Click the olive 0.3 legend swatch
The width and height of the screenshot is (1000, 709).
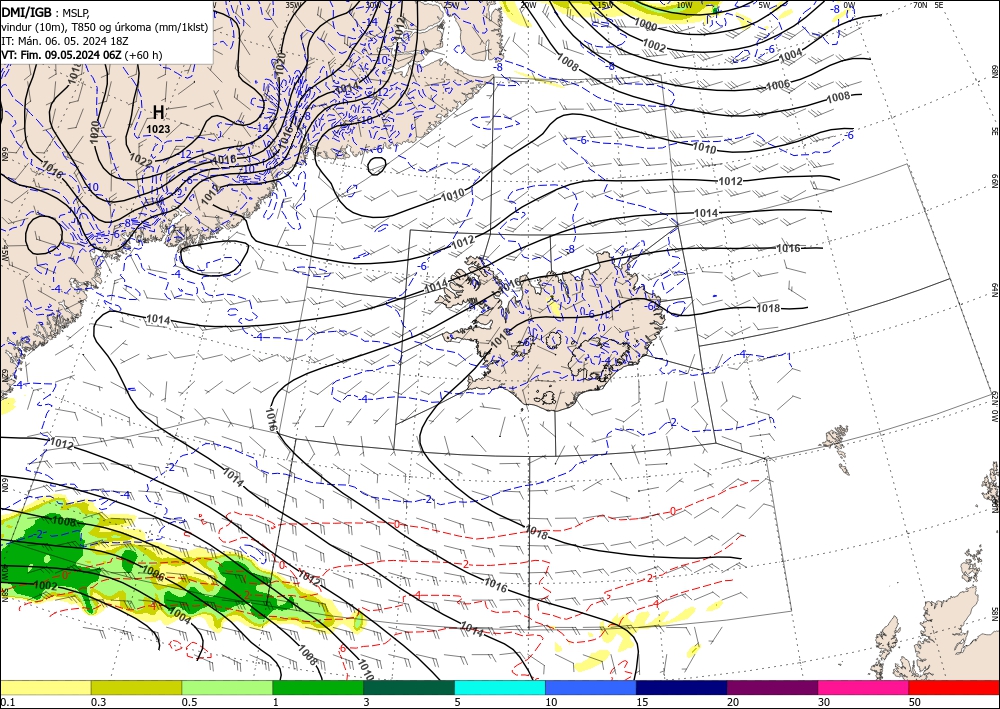(136, 687)
